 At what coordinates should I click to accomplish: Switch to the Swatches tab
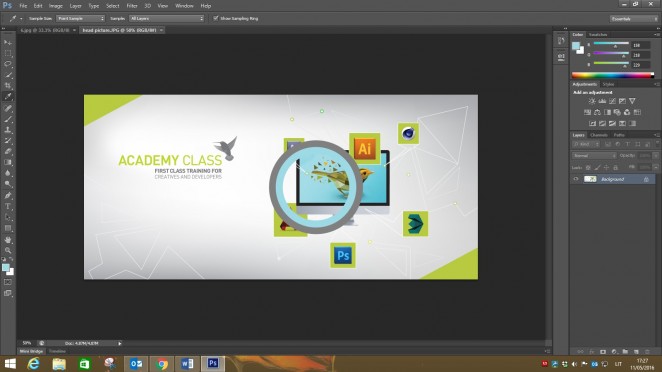[x=598, y=35]
